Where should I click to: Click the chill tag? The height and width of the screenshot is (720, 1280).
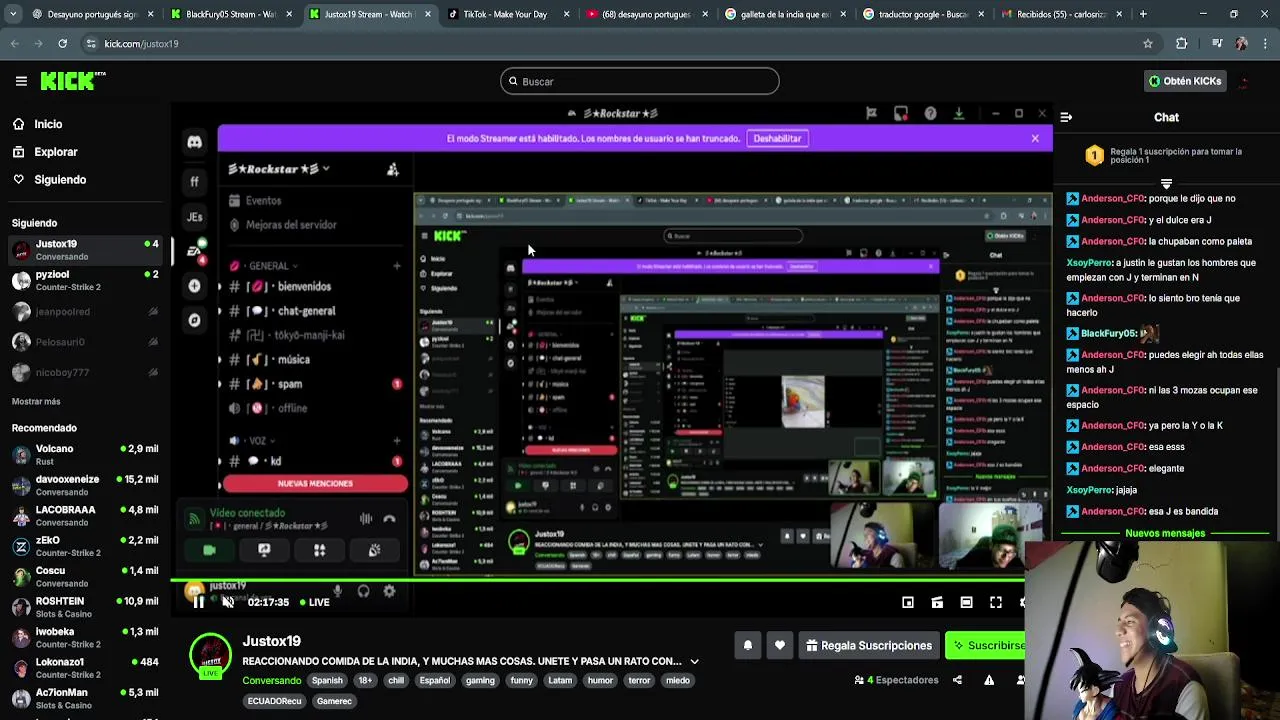point(396,681)
